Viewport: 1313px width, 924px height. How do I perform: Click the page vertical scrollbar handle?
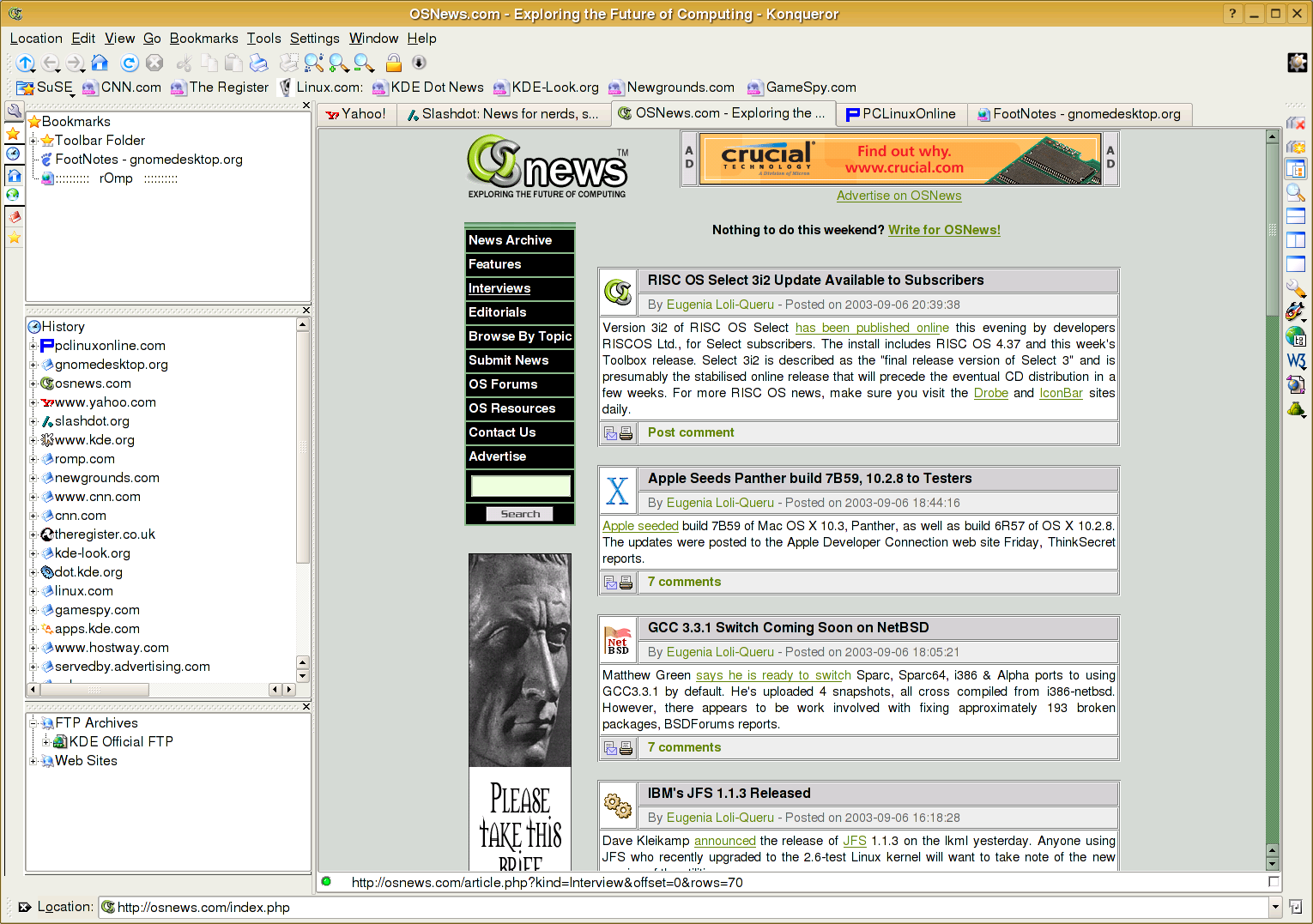tap(1273, 229)
